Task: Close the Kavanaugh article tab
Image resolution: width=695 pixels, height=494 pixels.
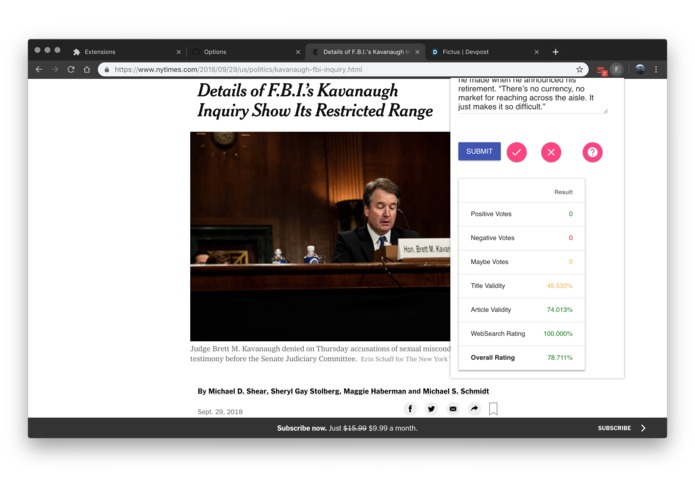Action: pos(417,52)
